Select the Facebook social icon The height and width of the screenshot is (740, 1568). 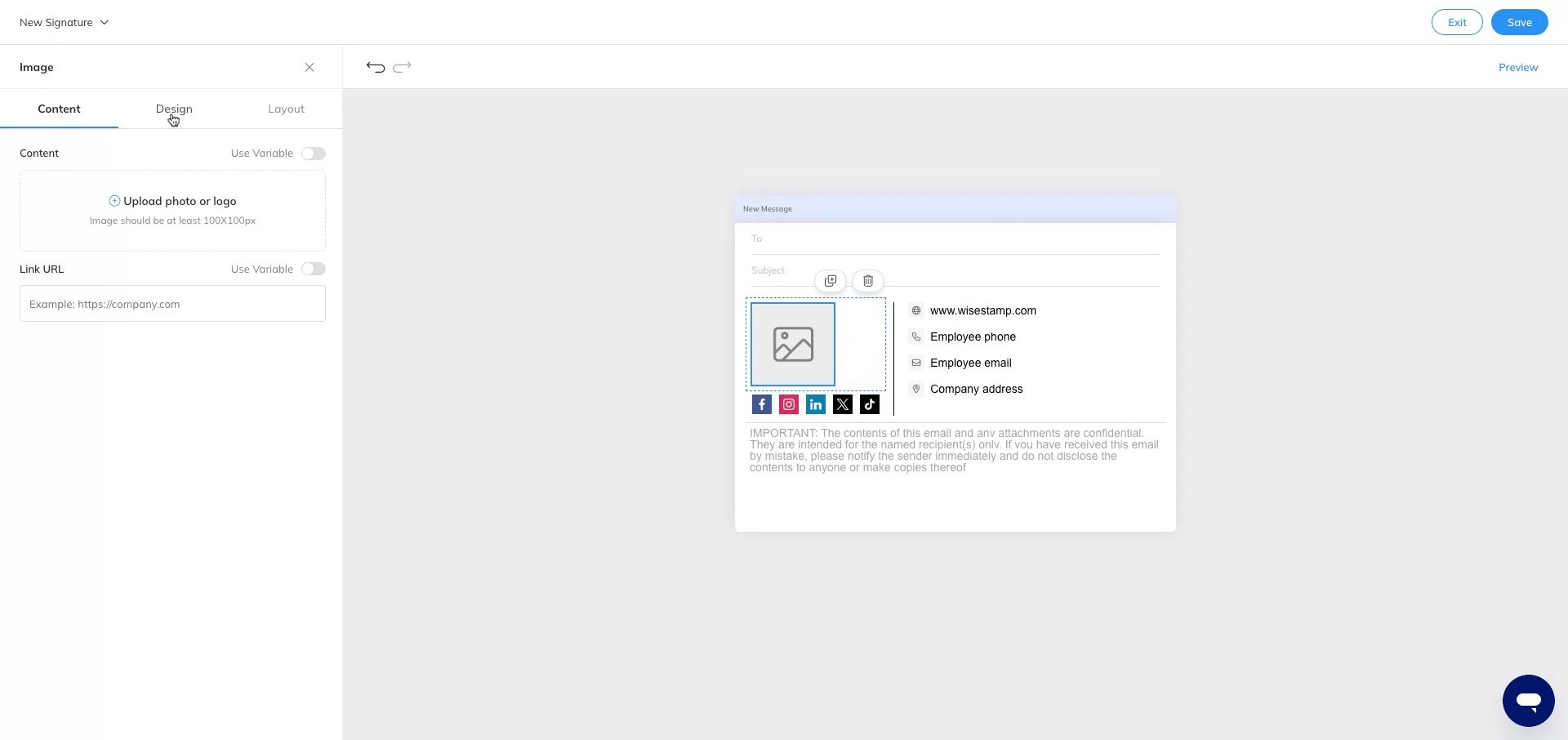point(761,403)
